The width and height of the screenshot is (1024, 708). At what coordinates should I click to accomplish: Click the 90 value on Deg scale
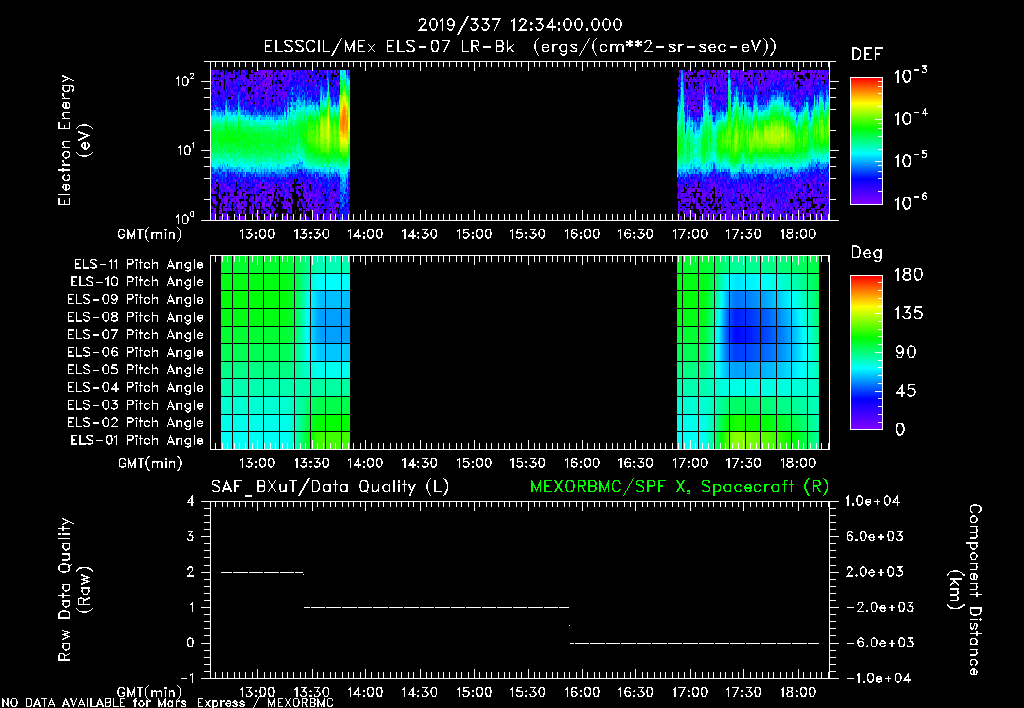(905, 352)
